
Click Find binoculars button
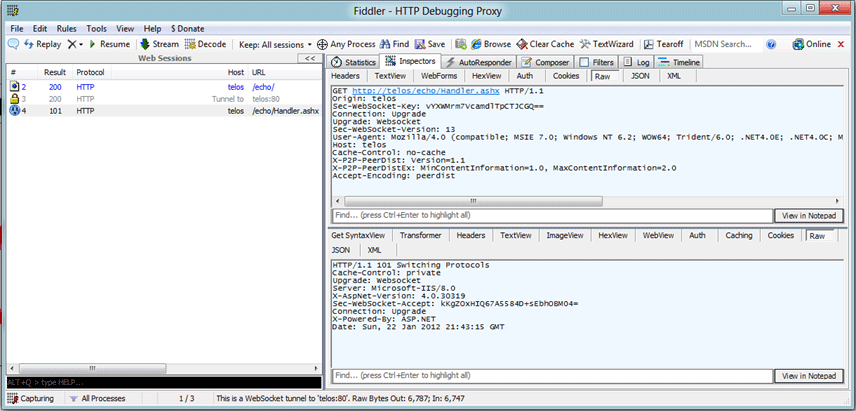pos(394,44)
